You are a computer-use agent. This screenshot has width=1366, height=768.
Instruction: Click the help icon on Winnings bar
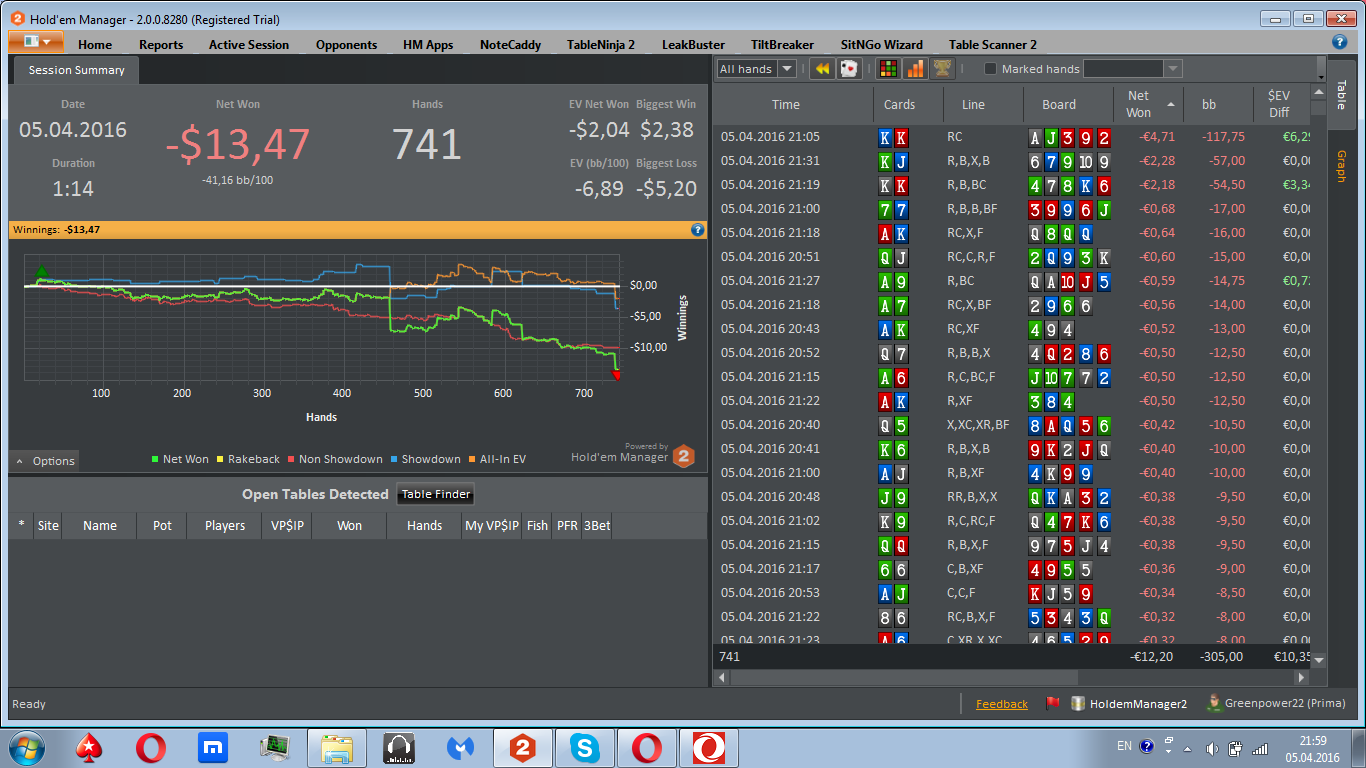click(698, 229)
